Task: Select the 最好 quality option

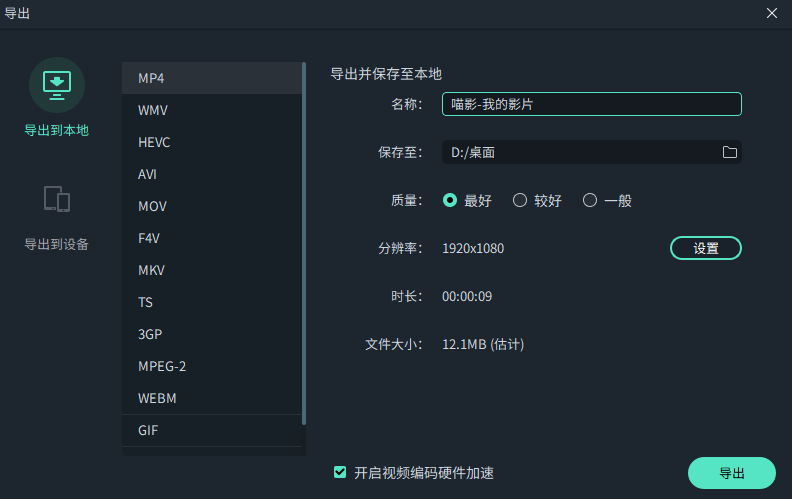Action: click(450, 200)
